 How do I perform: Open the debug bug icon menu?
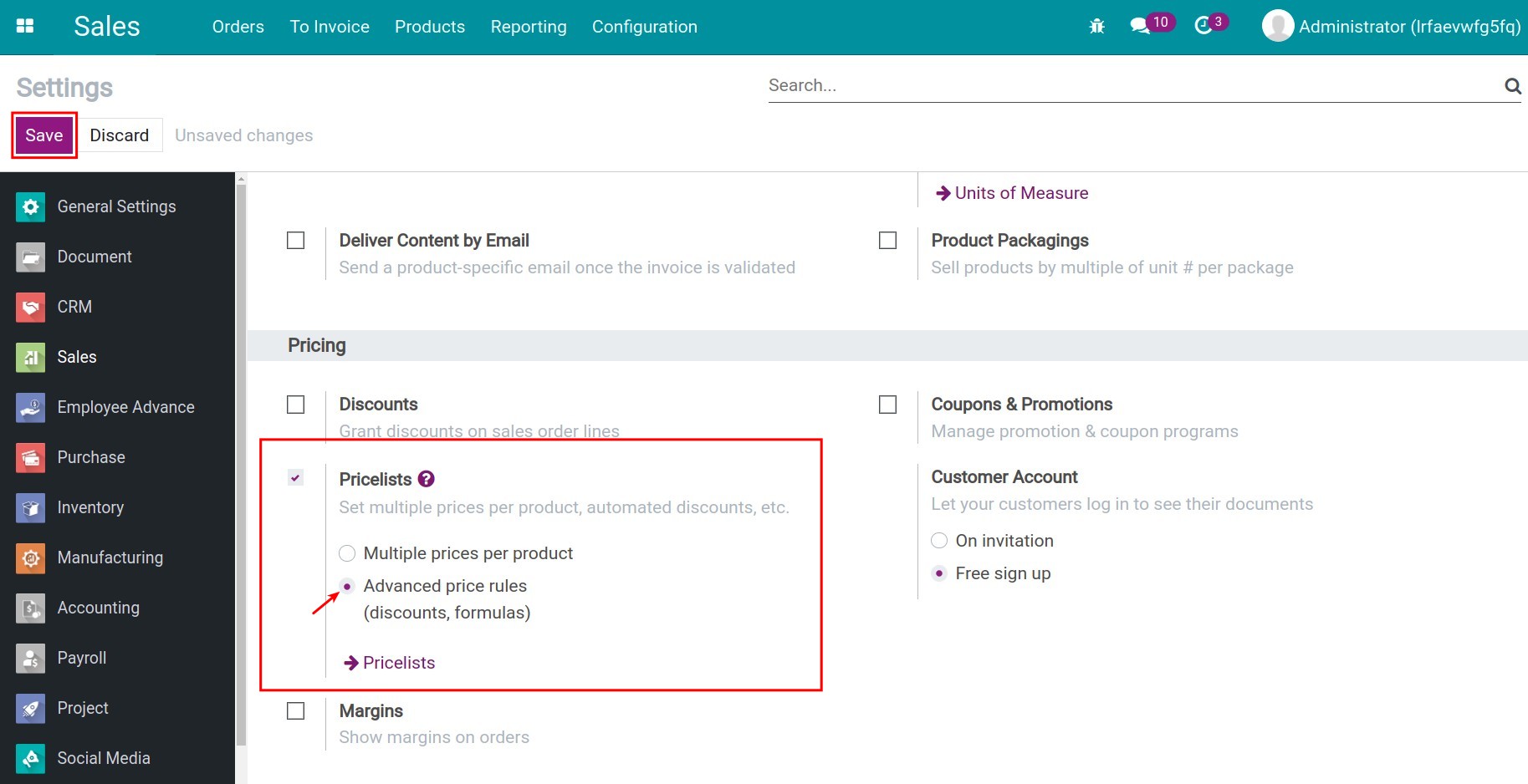point(1097,27)
